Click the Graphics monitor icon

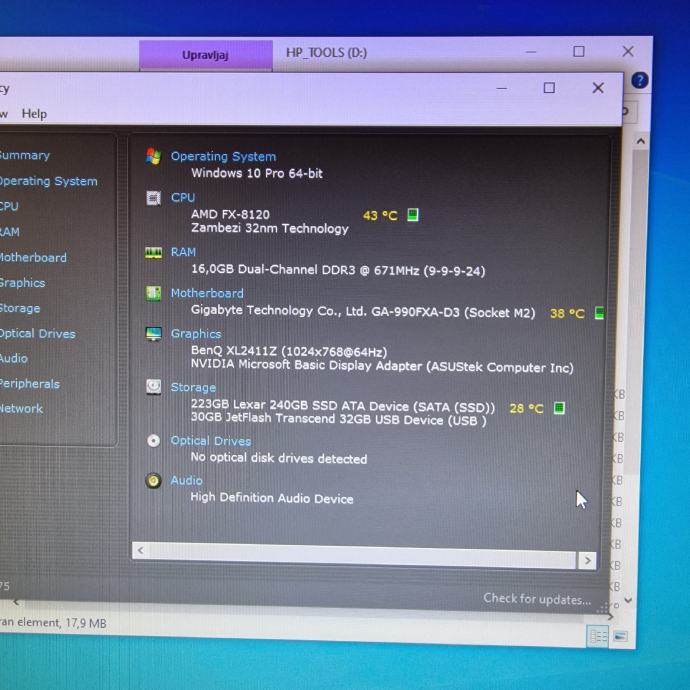(153, 334)
